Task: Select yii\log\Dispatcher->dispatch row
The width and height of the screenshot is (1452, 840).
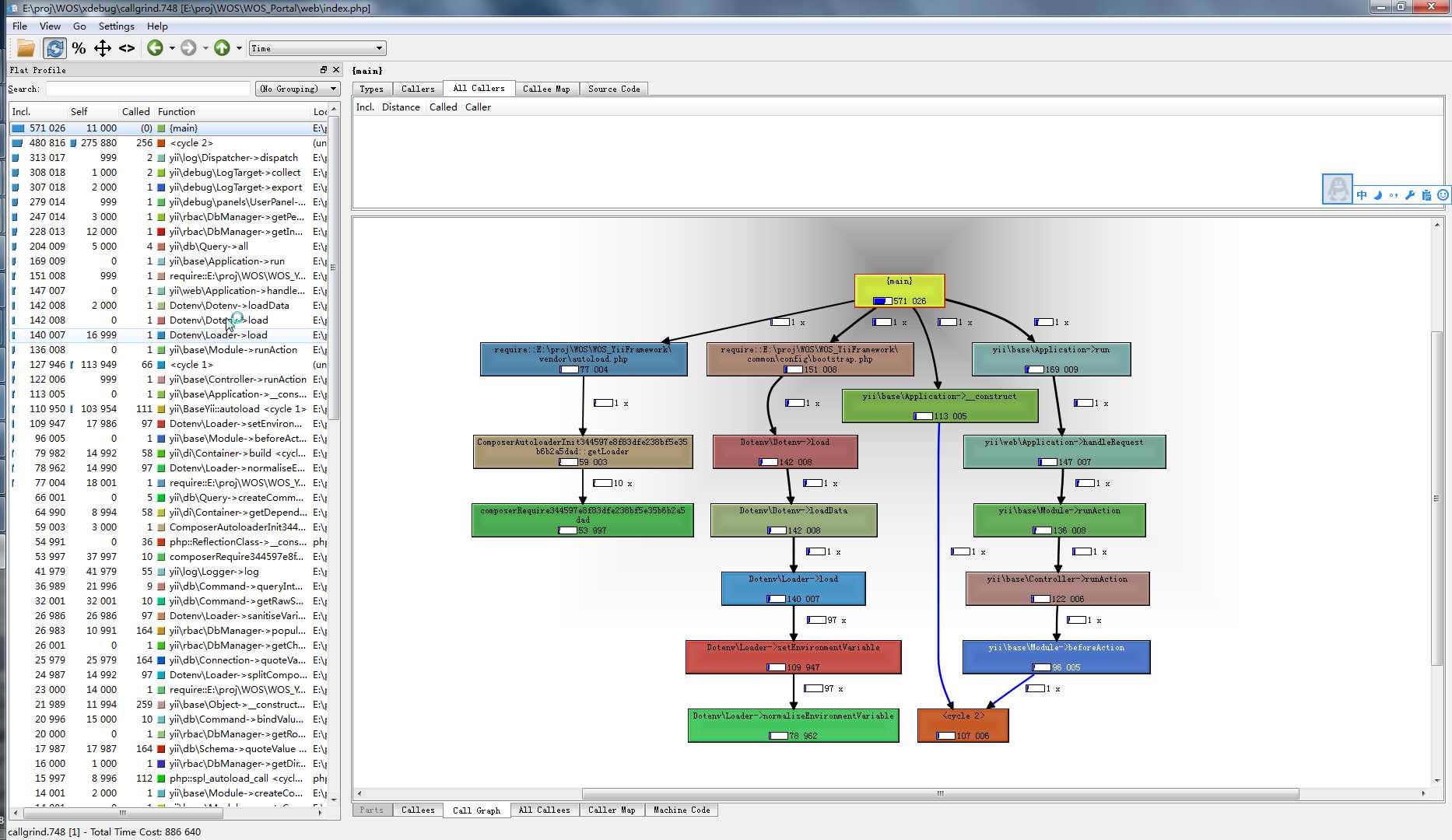Action: (x=168, y=158)
